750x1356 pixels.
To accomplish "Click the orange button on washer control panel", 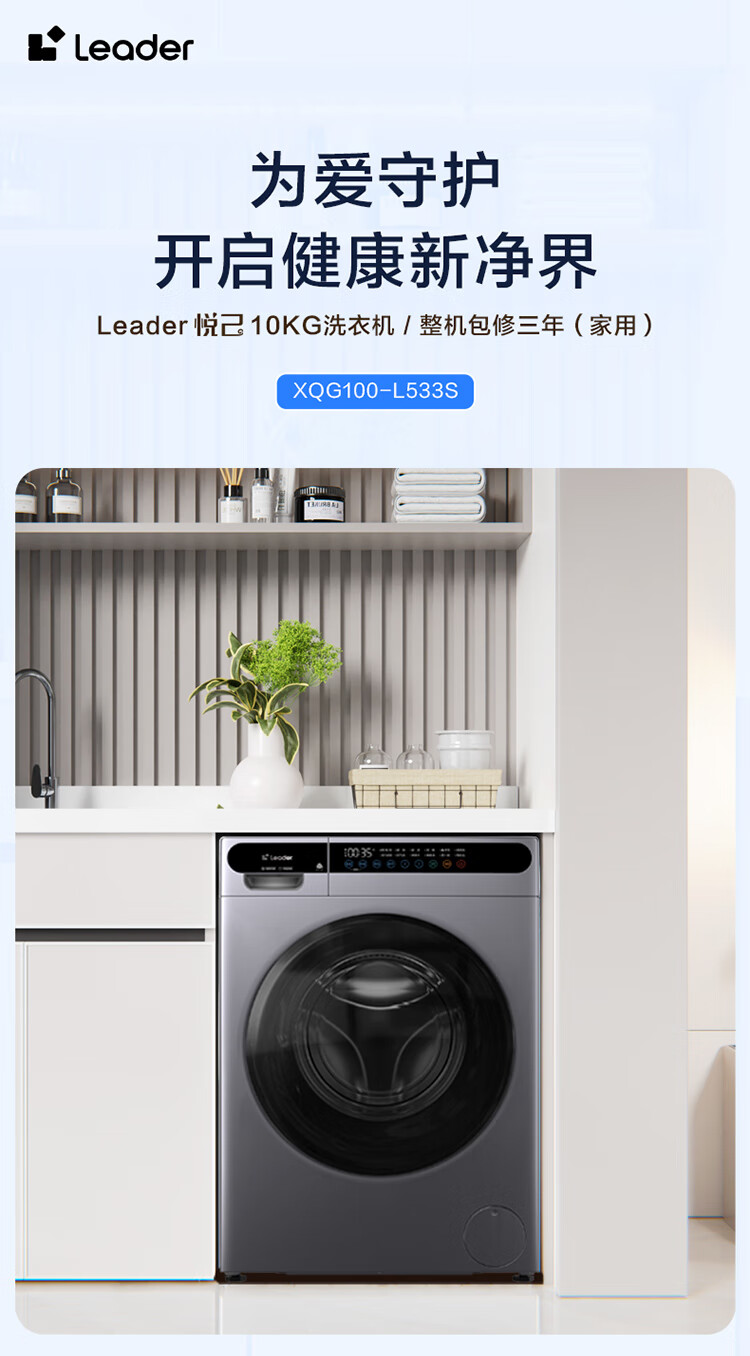I will [447, 864].
